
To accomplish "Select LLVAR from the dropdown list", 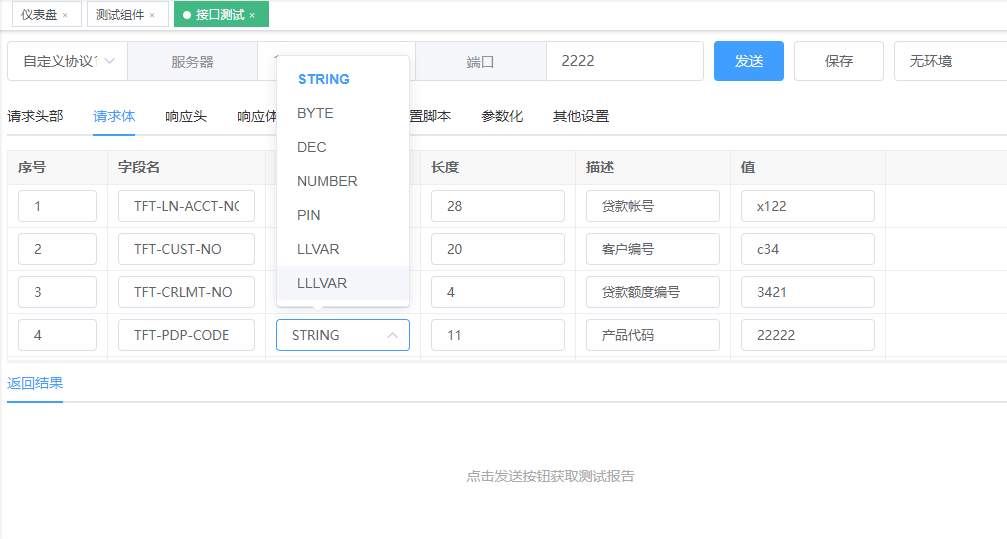I will point(318,249).
